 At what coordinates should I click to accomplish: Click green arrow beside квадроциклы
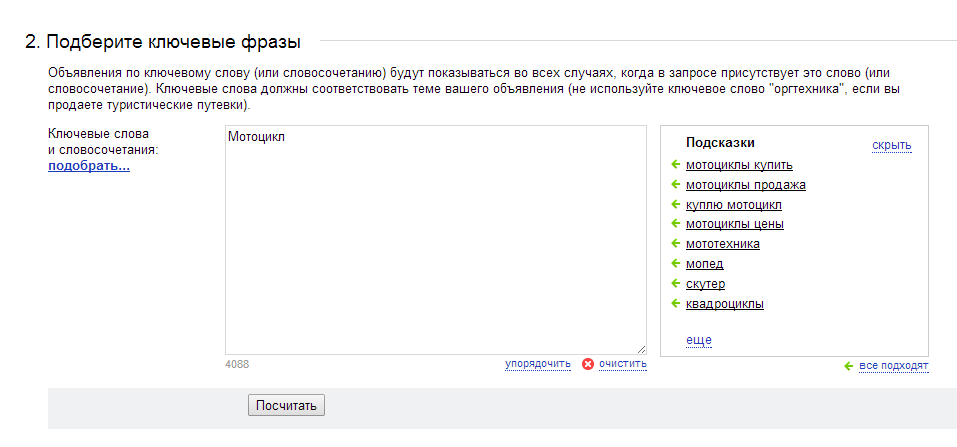click(675, 303)
